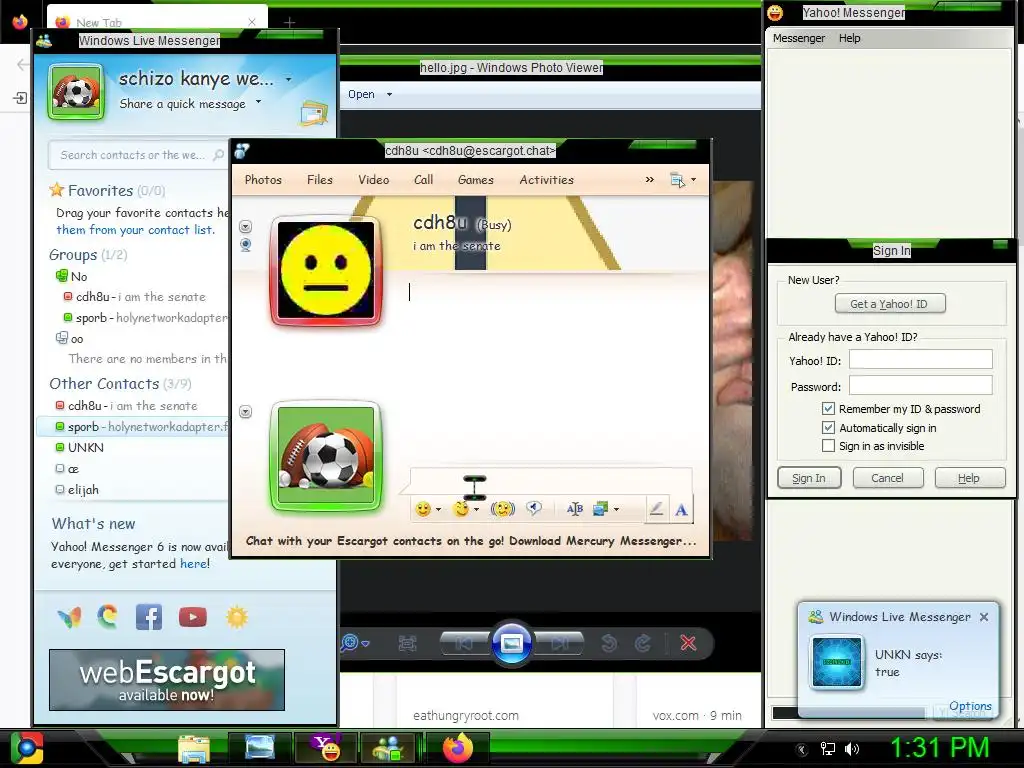Enable Sign in as invisible checkbox
The height and width of the screenshot is (768, 1024).
[x=828, y=446]
